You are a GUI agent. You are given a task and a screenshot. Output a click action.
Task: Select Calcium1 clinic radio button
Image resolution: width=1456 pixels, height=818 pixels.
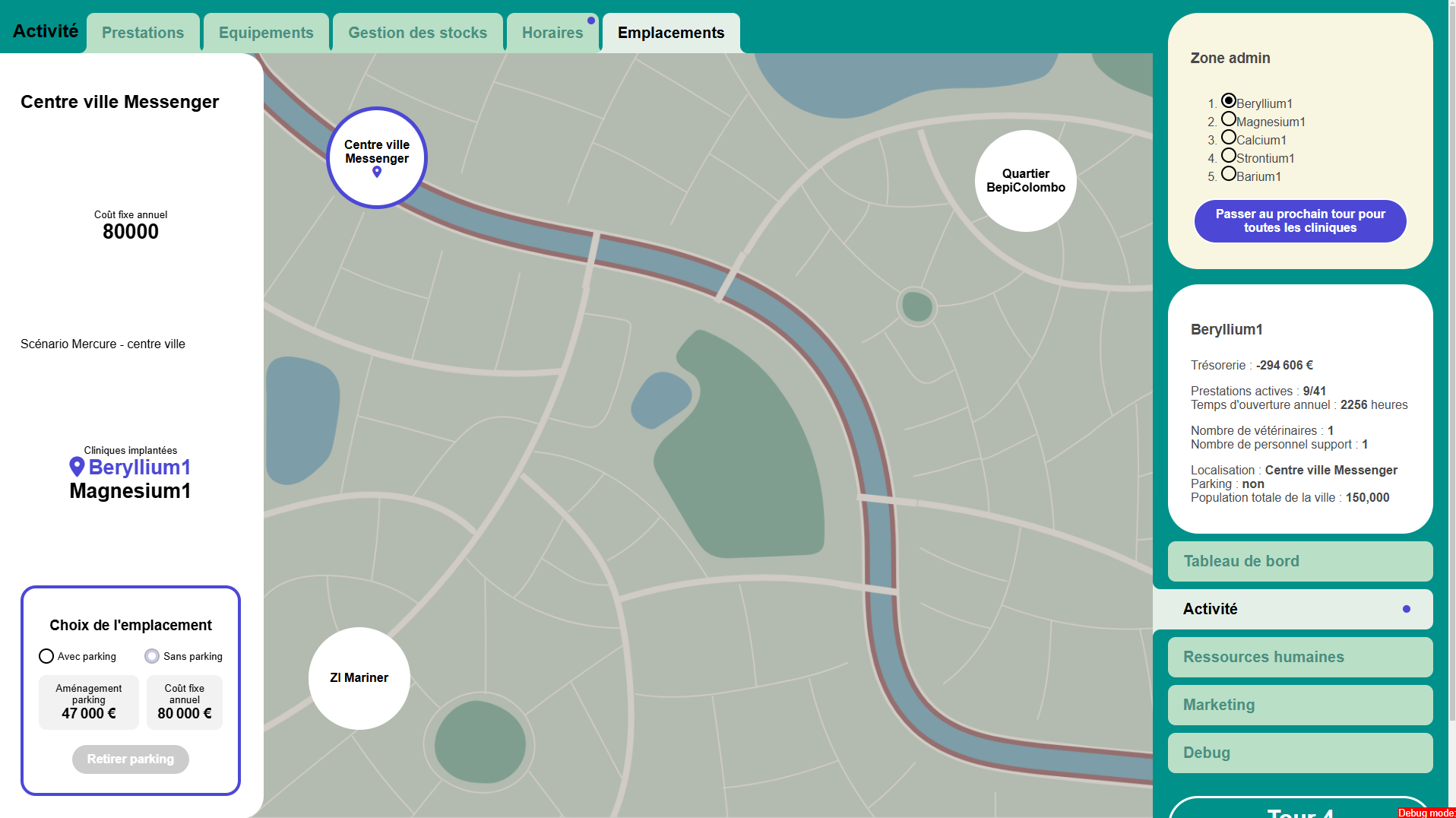[x=1228, y=138]
